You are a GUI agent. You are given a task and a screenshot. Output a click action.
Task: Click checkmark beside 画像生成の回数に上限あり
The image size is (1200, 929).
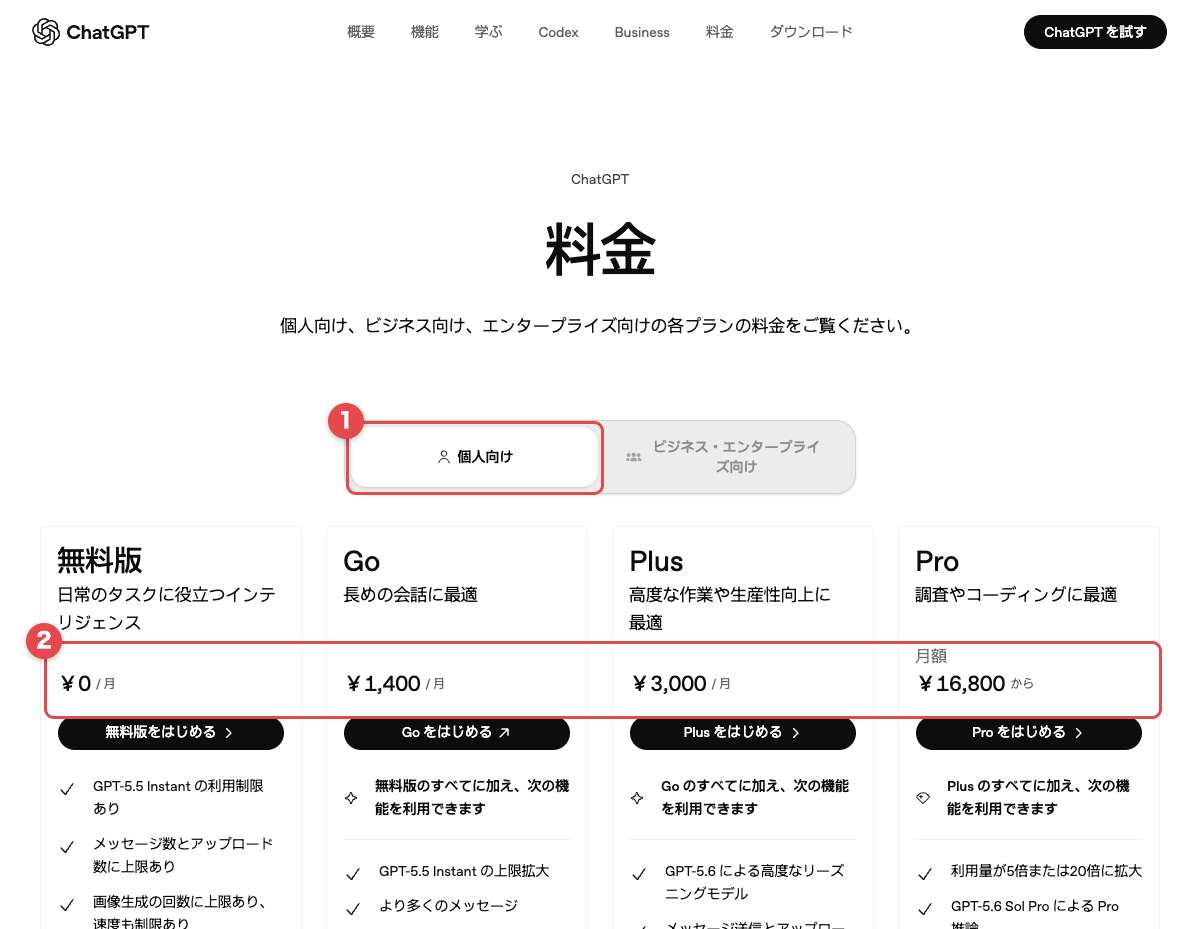[67, 905]
